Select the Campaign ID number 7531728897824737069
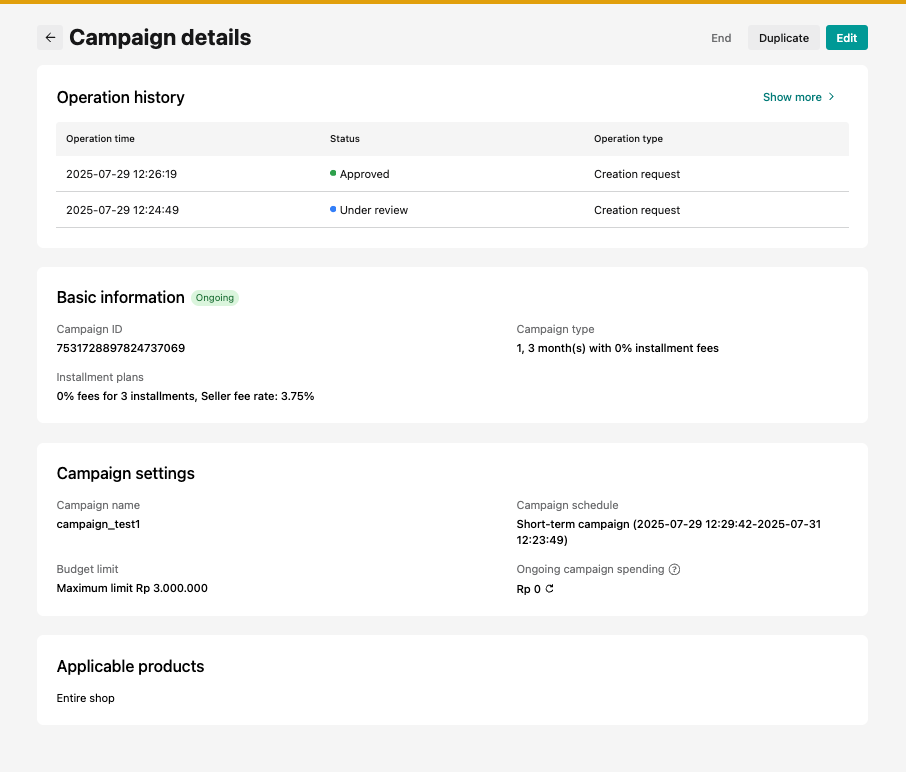906x772 pixels. click(121, 348)
